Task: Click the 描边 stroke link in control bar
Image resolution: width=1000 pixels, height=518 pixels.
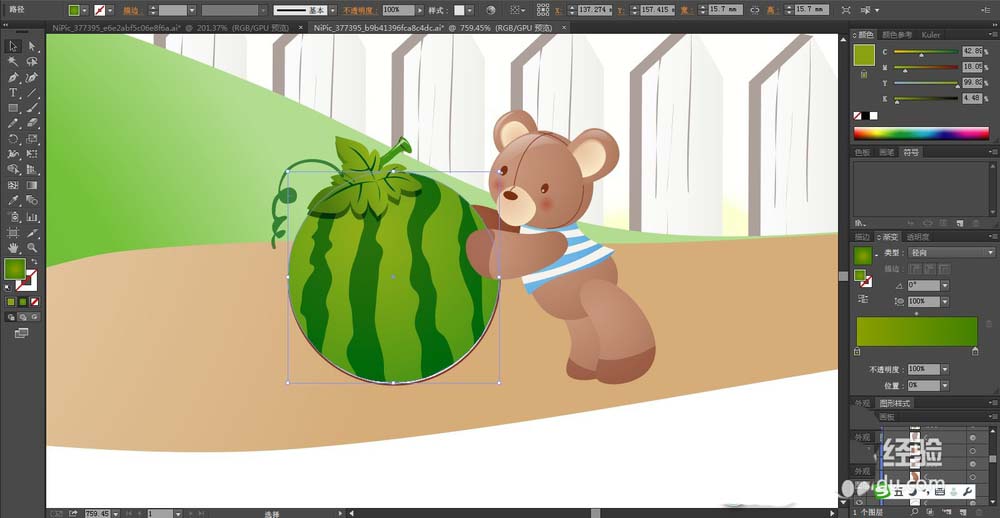Action: coord(131,10)
